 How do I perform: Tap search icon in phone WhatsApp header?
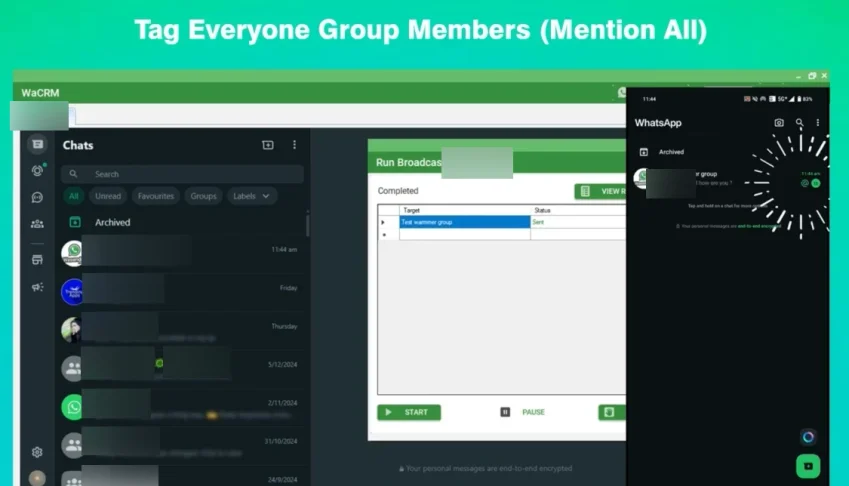coord(799,123)
